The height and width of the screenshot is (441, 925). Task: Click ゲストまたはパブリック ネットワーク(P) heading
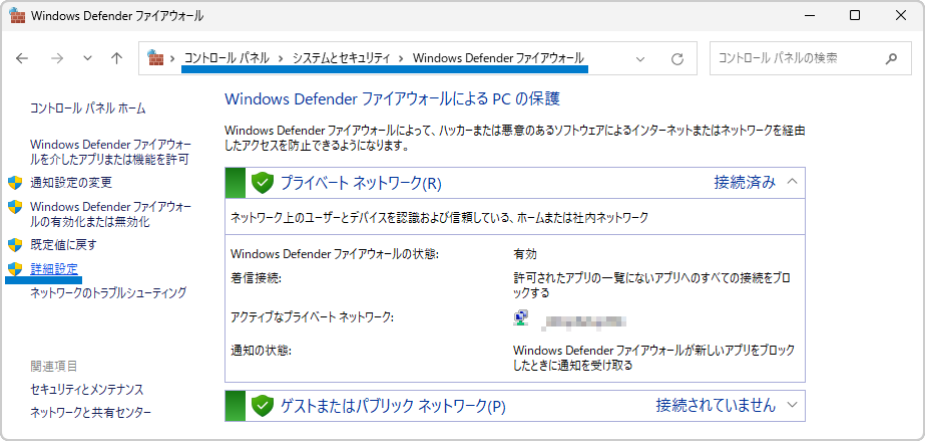(x=393, y=406)
